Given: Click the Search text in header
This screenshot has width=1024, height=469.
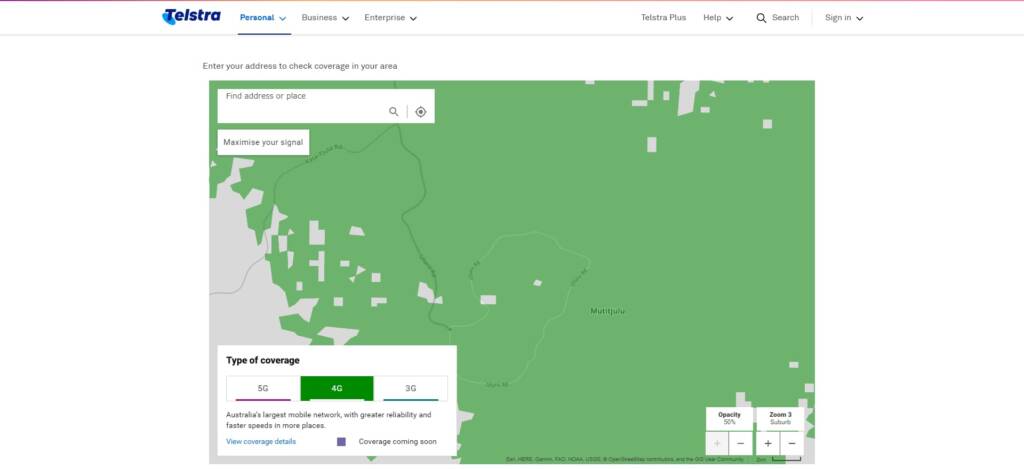Looking at the screenshot, I should (786, 18).
